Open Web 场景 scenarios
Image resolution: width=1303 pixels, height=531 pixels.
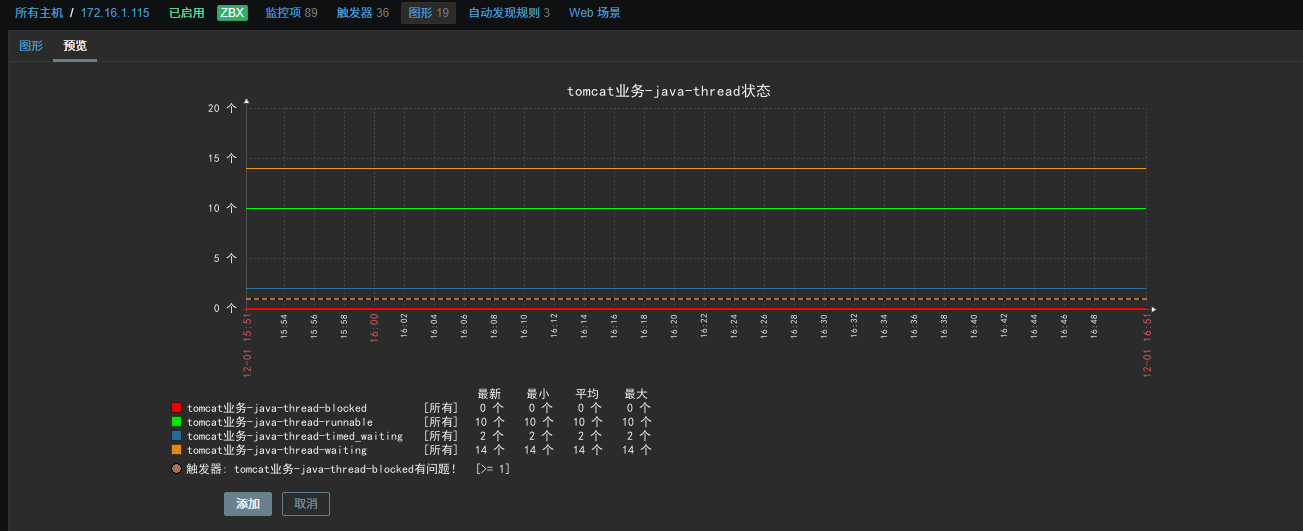click(x=594, y=13)
